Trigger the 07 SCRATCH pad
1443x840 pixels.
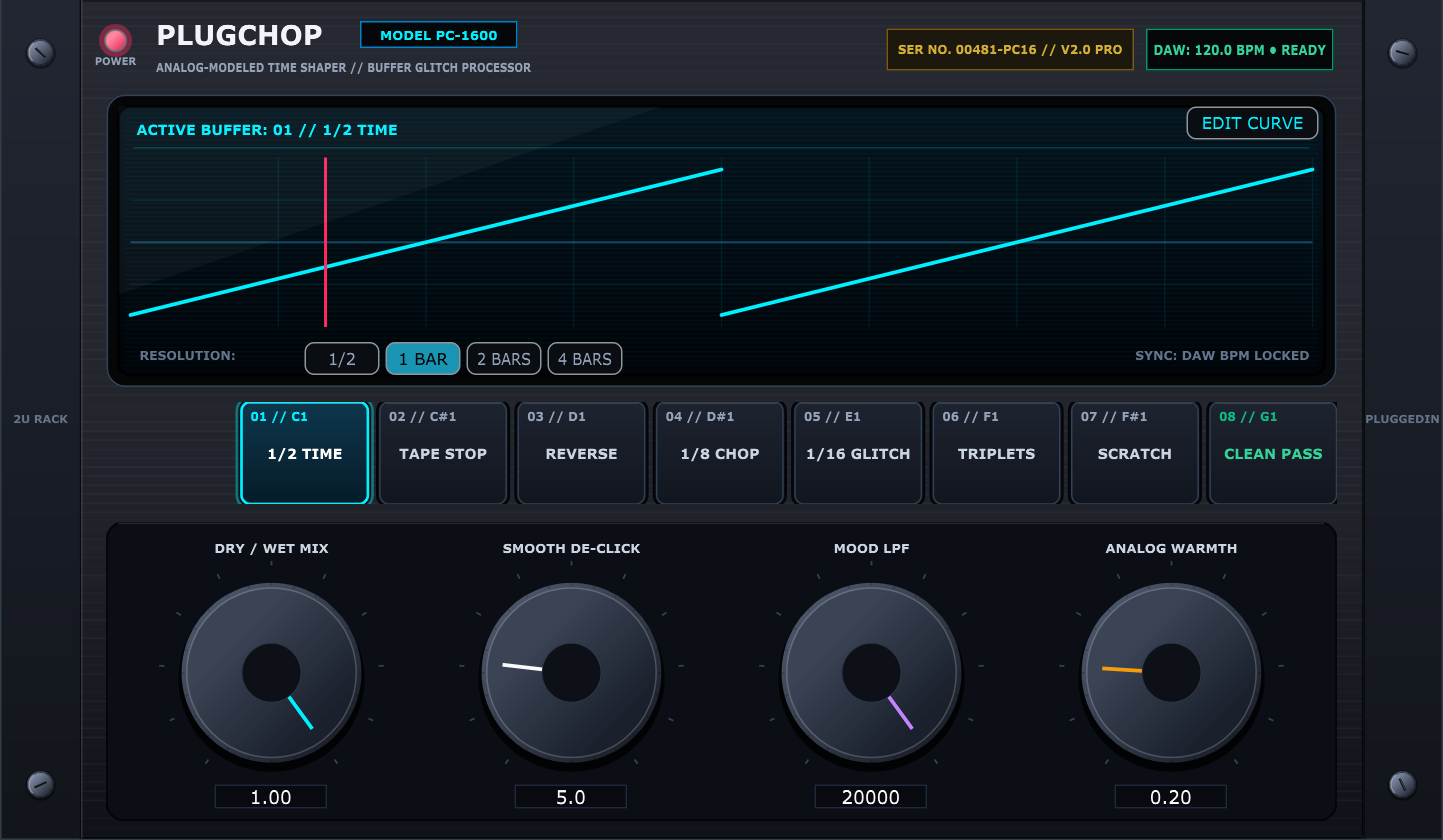[1134, 453]
